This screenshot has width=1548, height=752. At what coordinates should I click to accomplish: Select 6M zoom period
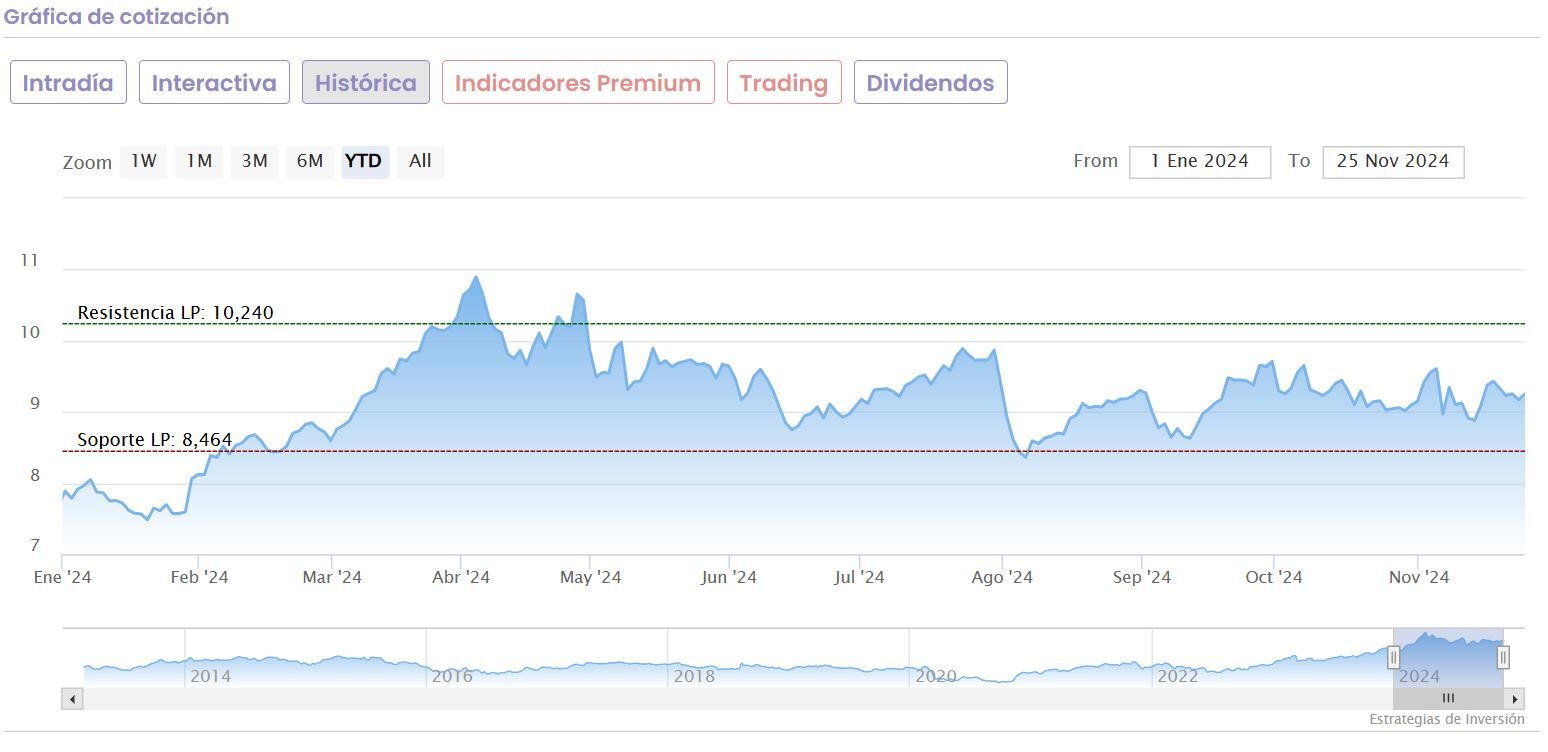click(x=310, y=161)
